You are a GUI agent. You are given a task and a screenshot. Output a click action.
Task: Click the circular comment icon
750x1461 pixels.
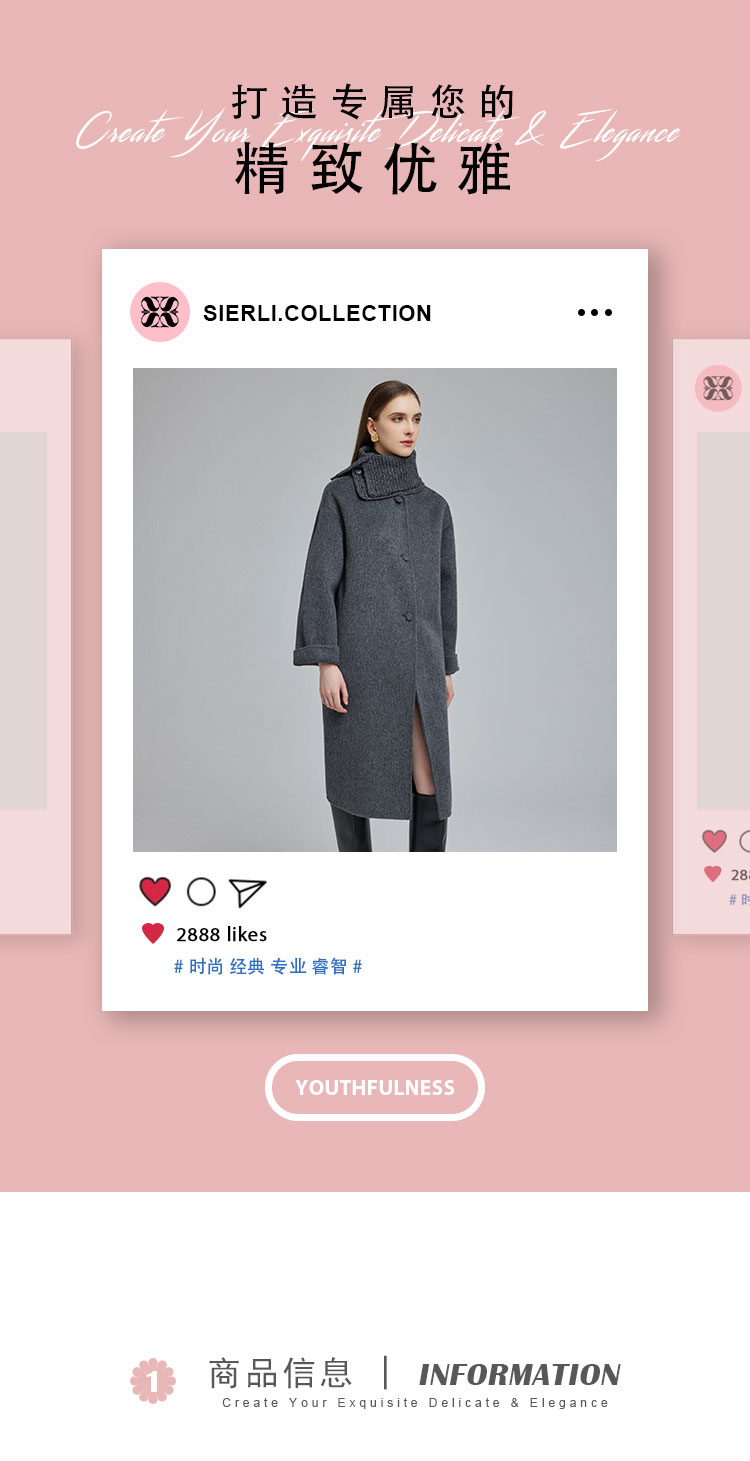click(x=201, y=891)
